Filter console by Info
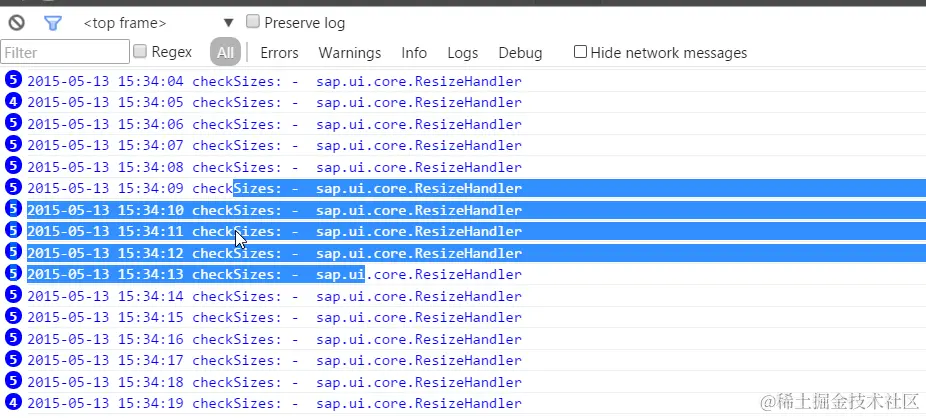Image resolution: width=926 pixels, height=418 pixels. click(x=414, y=53)
